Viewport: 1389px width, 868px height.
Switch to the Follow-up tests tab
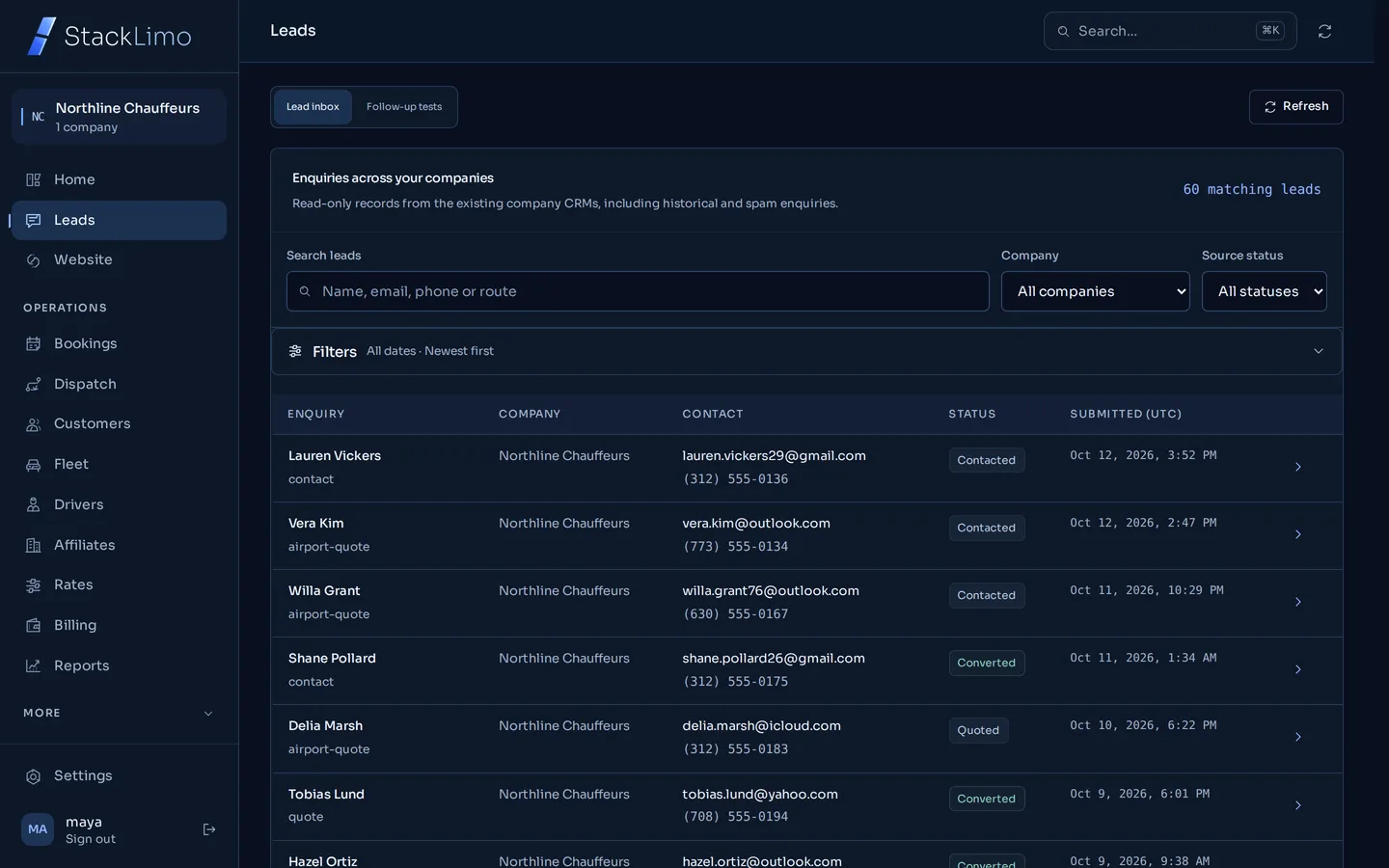404,107
